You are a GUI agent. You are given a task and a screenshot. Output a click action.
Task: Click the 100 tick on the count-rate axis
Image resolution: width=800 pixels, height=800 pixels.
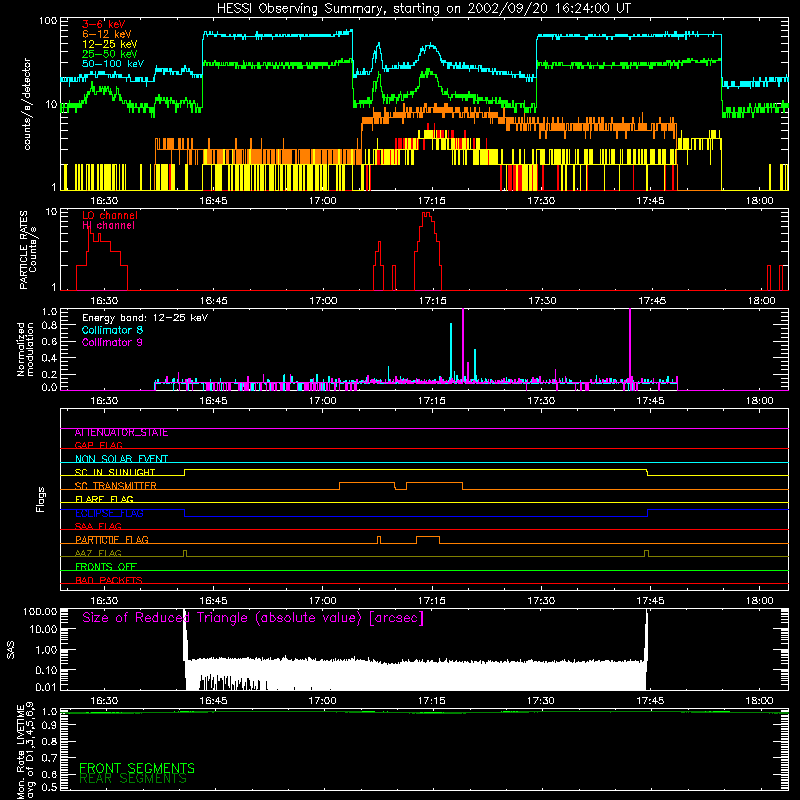pyautogui.click(x=48, y=21)
